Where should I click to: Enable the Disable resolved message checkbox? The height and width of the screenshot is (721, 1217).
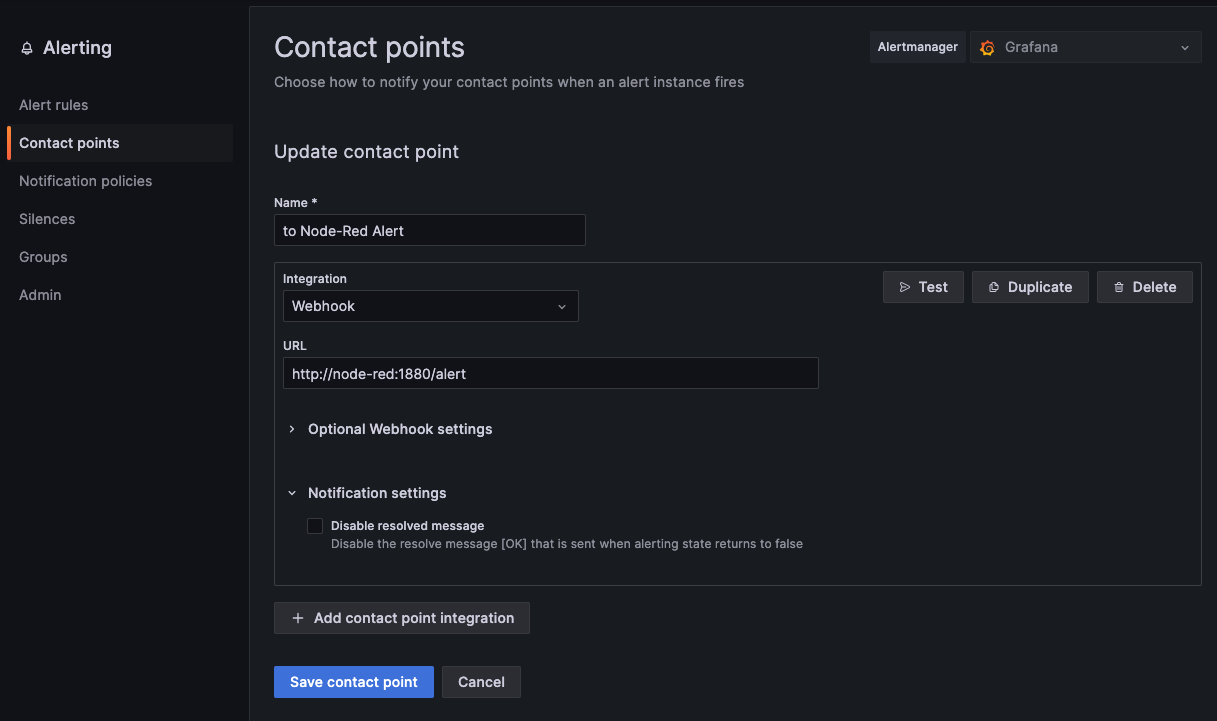click(x=315, y=526)
